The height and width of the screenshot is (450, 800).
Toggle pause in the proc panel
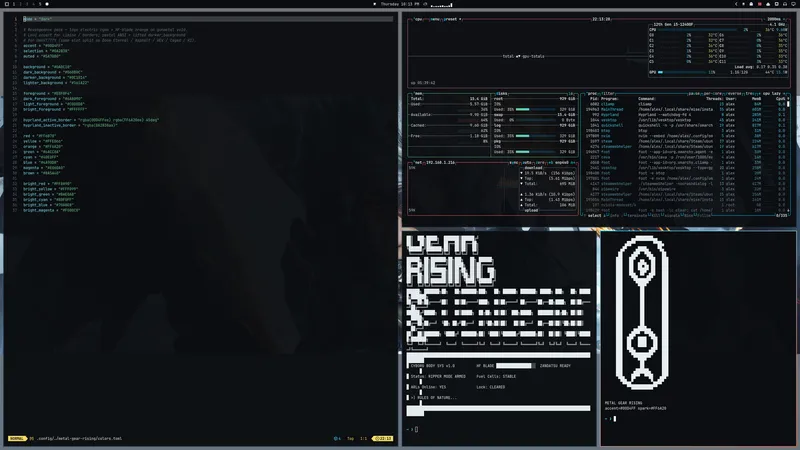(694, 94)
